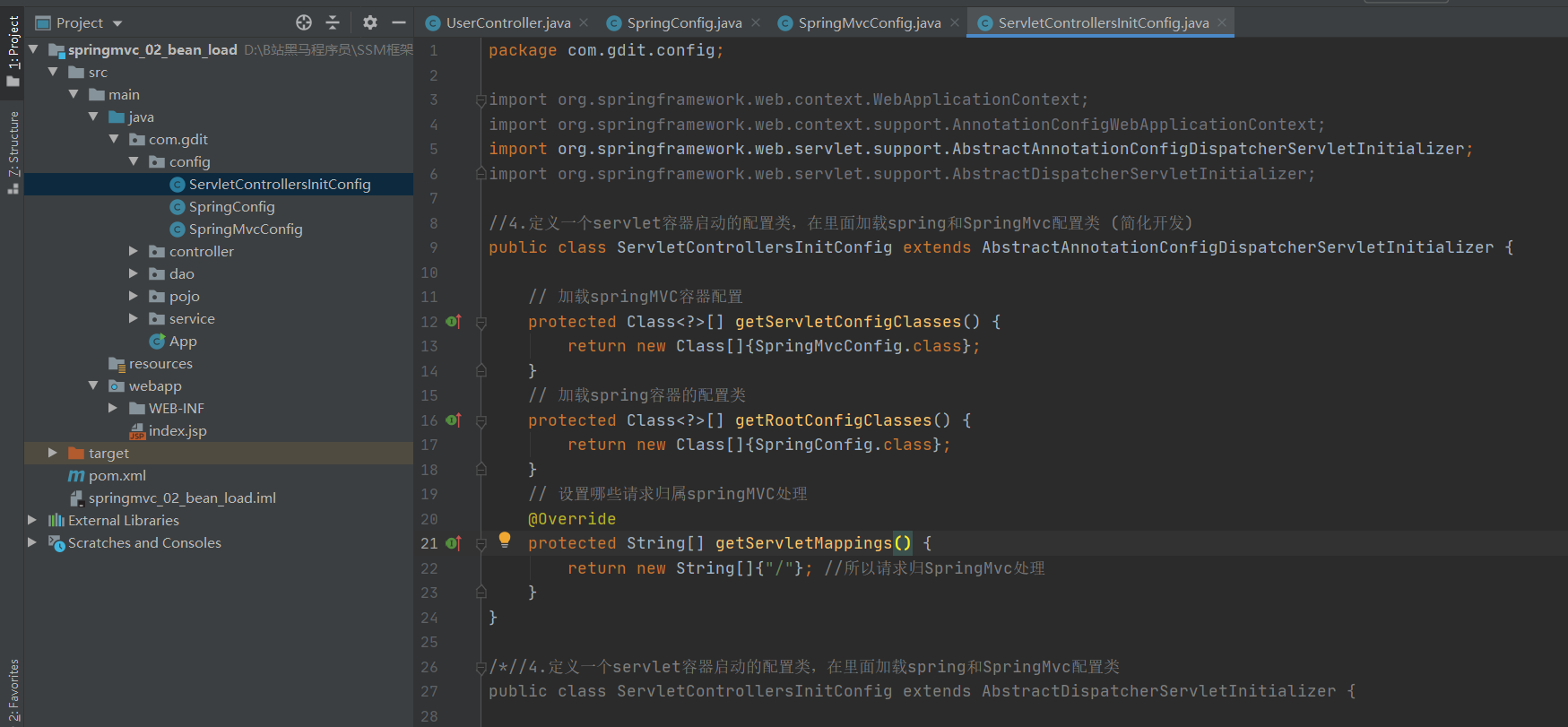Image resolution: width=1568 pixels, height=727 pixels.
Task: Click the locate/scroll-from-source target icon
Action: (x=304, y=22)
